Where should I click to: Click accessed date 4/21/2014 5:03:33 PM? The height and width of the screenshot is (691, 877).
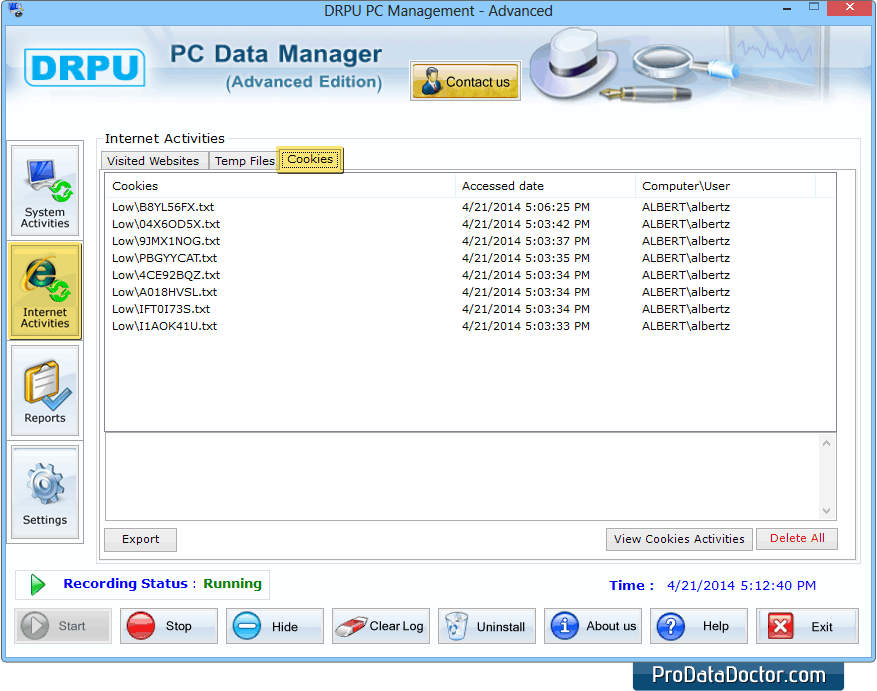point(526,326)
